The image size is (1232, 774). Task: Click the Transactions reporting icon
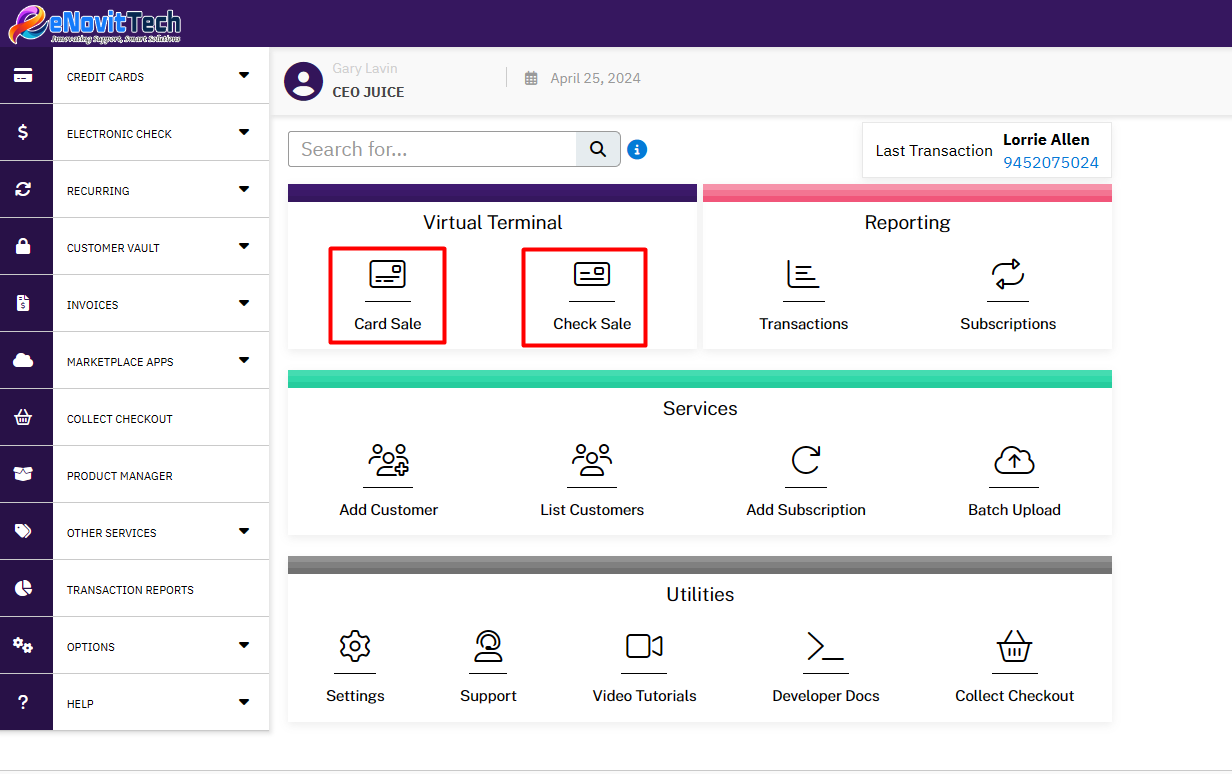coord(803,276)
